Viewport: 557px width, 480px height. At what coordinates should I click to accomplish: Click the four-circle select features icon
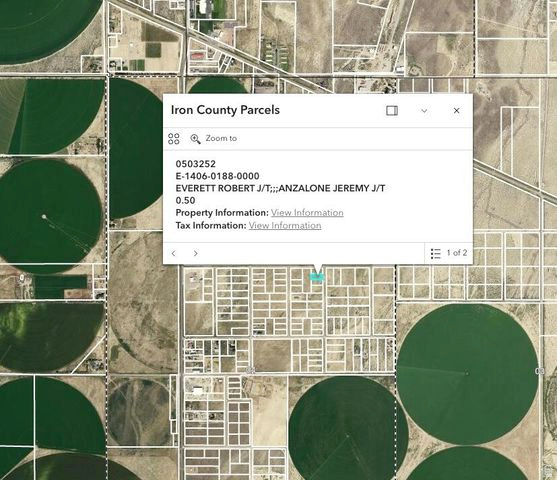point(174,139)
